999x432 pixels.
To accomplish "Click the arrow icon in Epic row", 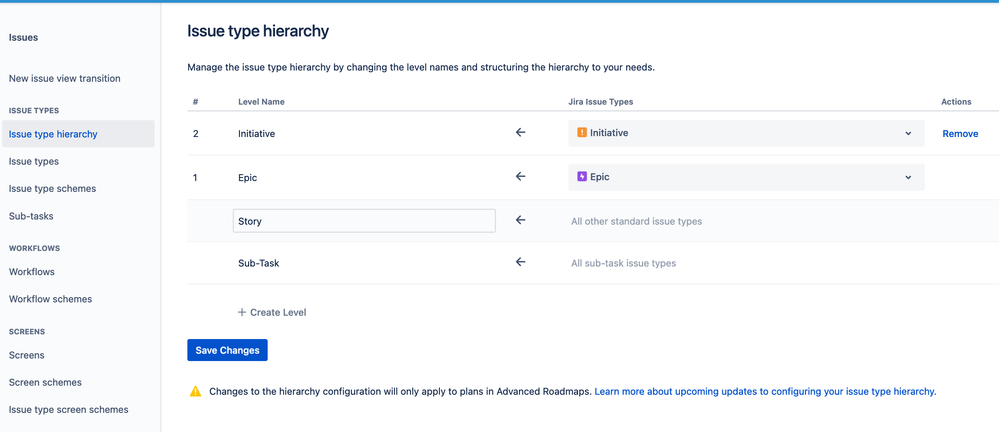I will click(x=521, y=176).
